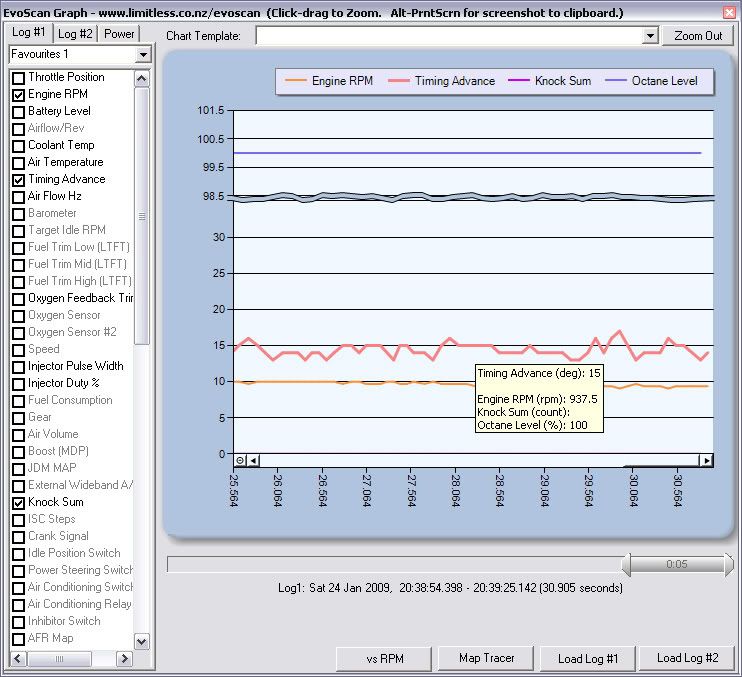Viewport: 742px width, 677px height.
Task: Disable the Timing Advance checkbox
Action: coord(18,180)
